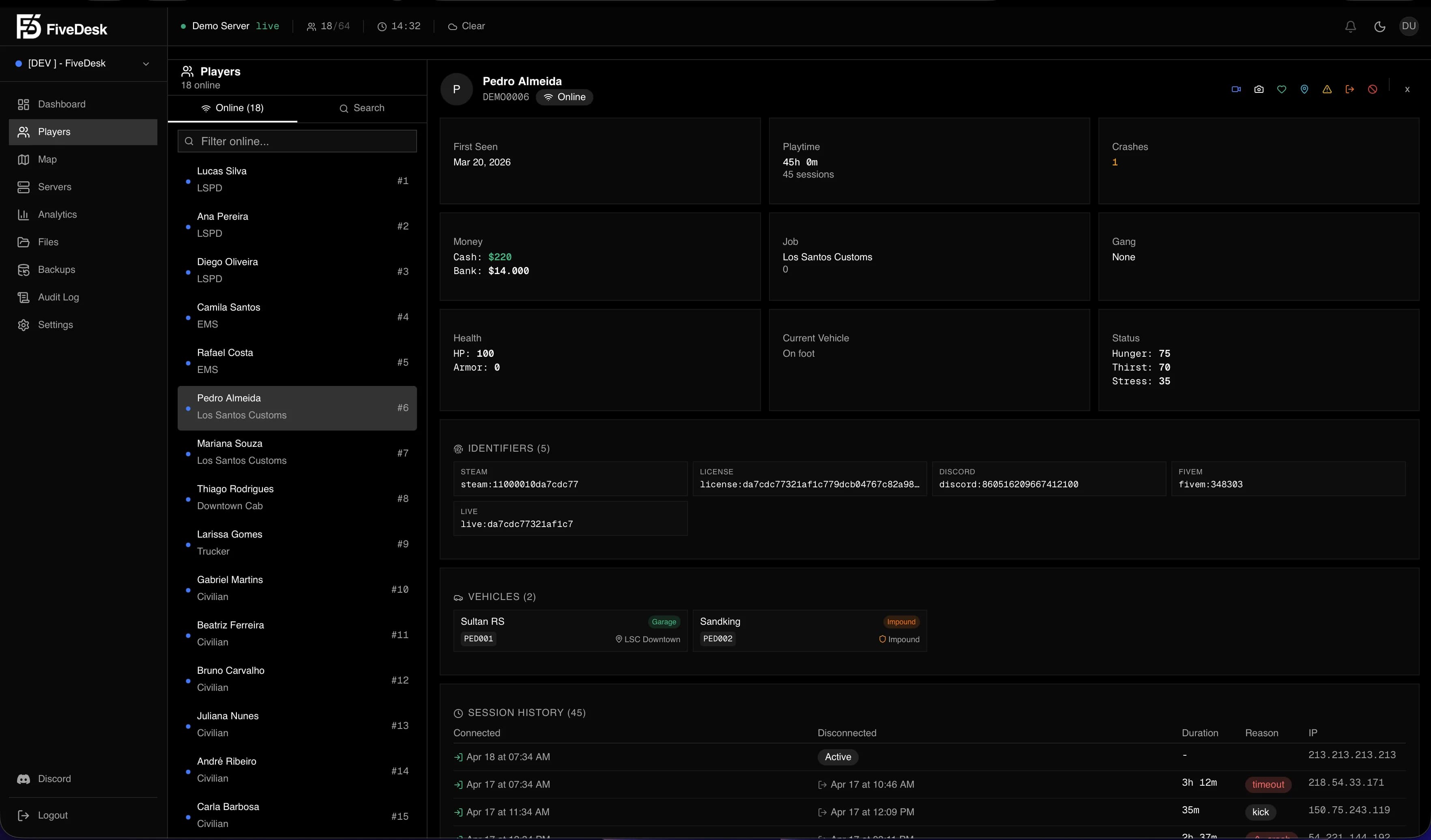Heal player with the green heart icon
This screenshot has height=840, width=1431.
pyautogui.click(x=1281, y=89)
